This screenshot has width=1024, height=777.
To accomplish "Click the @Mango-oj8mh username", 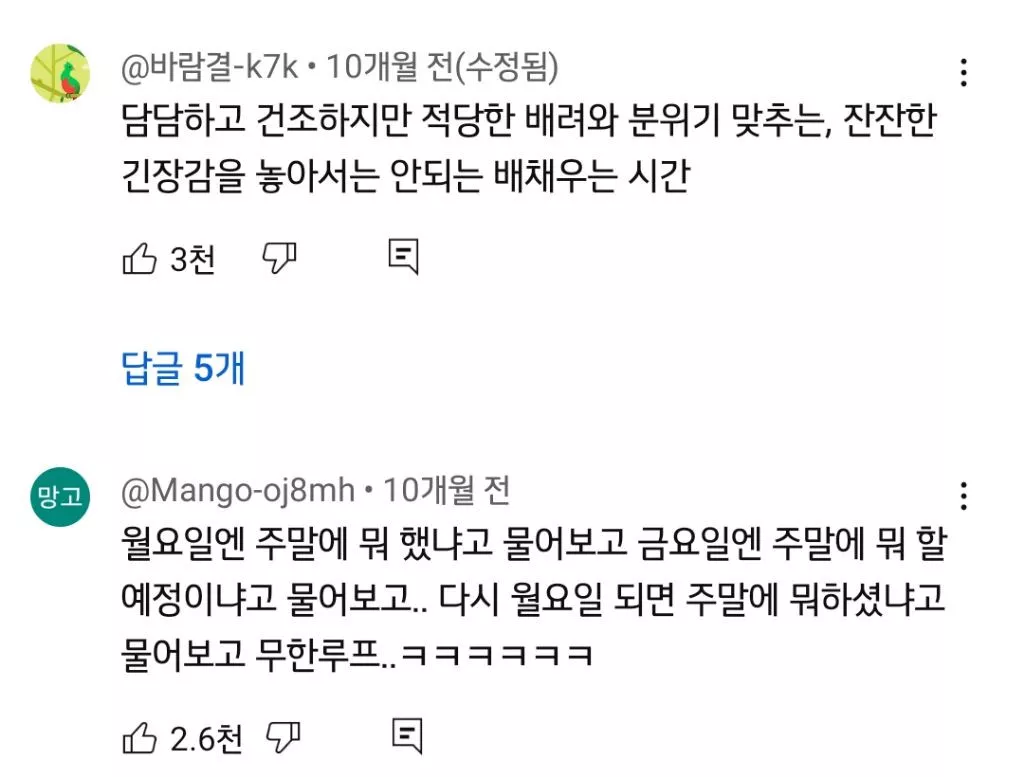I will point(237,491).
